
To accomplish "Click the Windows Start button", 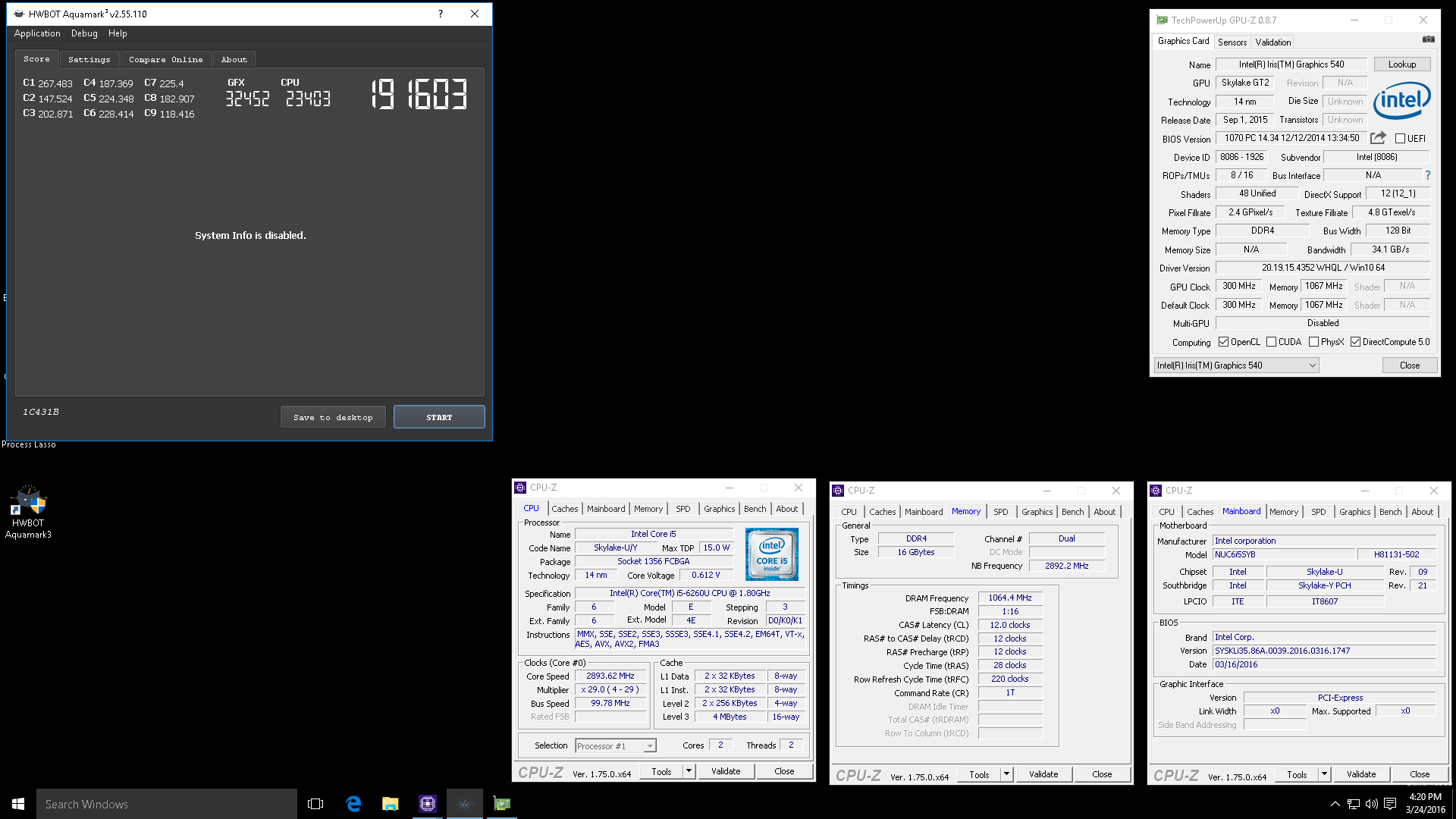I will [x=18, y=804].
